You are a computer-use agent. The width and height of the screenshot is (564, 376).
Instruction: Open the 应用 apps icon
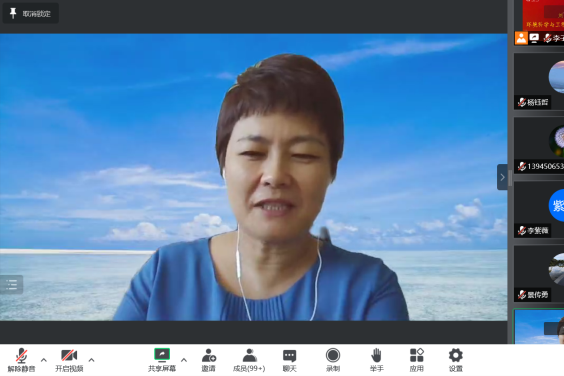click(x=417, y=359)
